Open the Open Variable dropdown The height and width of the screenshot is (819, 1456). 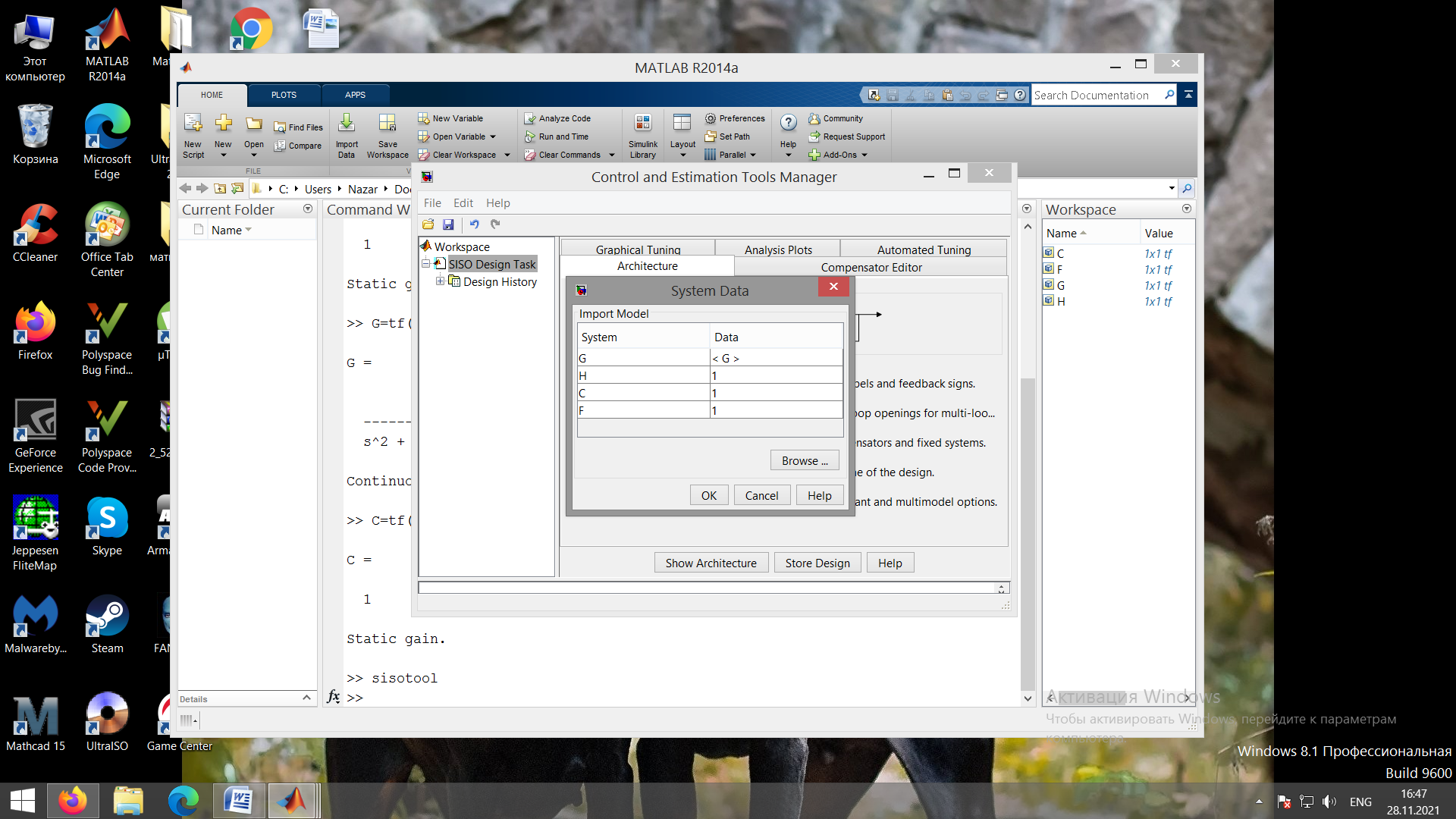493,137
